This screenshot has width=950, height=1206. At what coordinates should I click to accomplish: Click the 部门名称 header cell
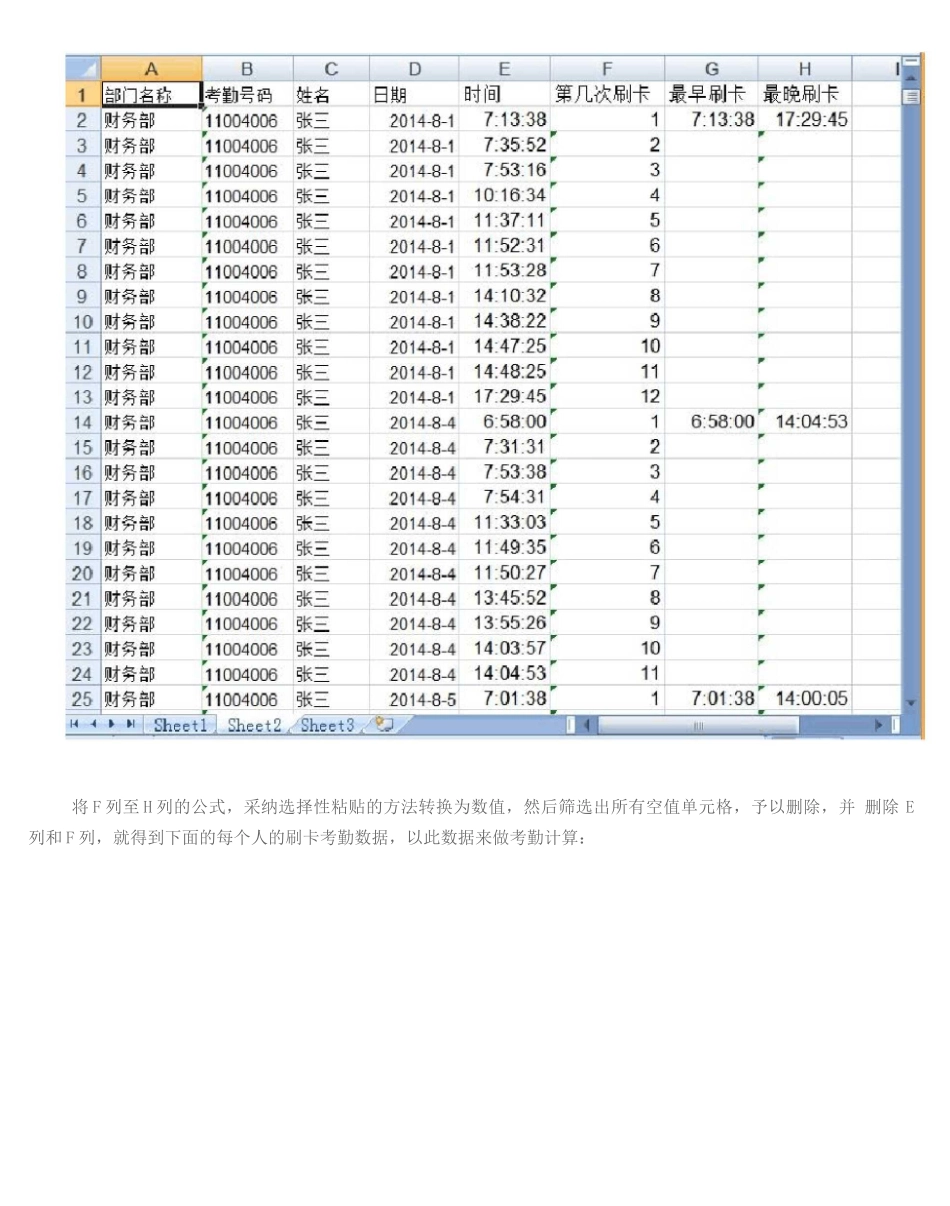151,95
